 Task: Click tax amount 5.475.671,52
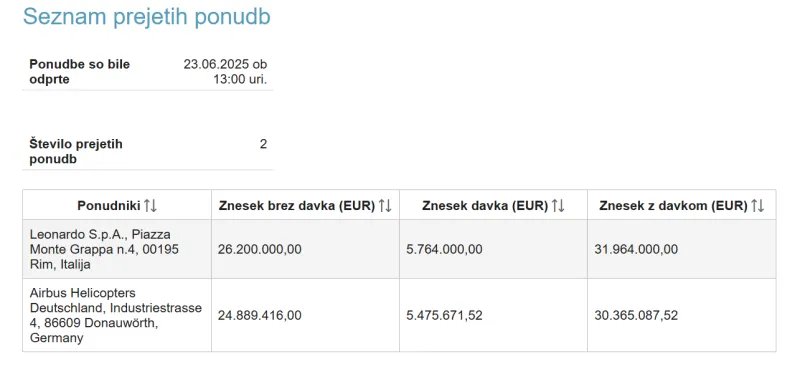[444, 315]
